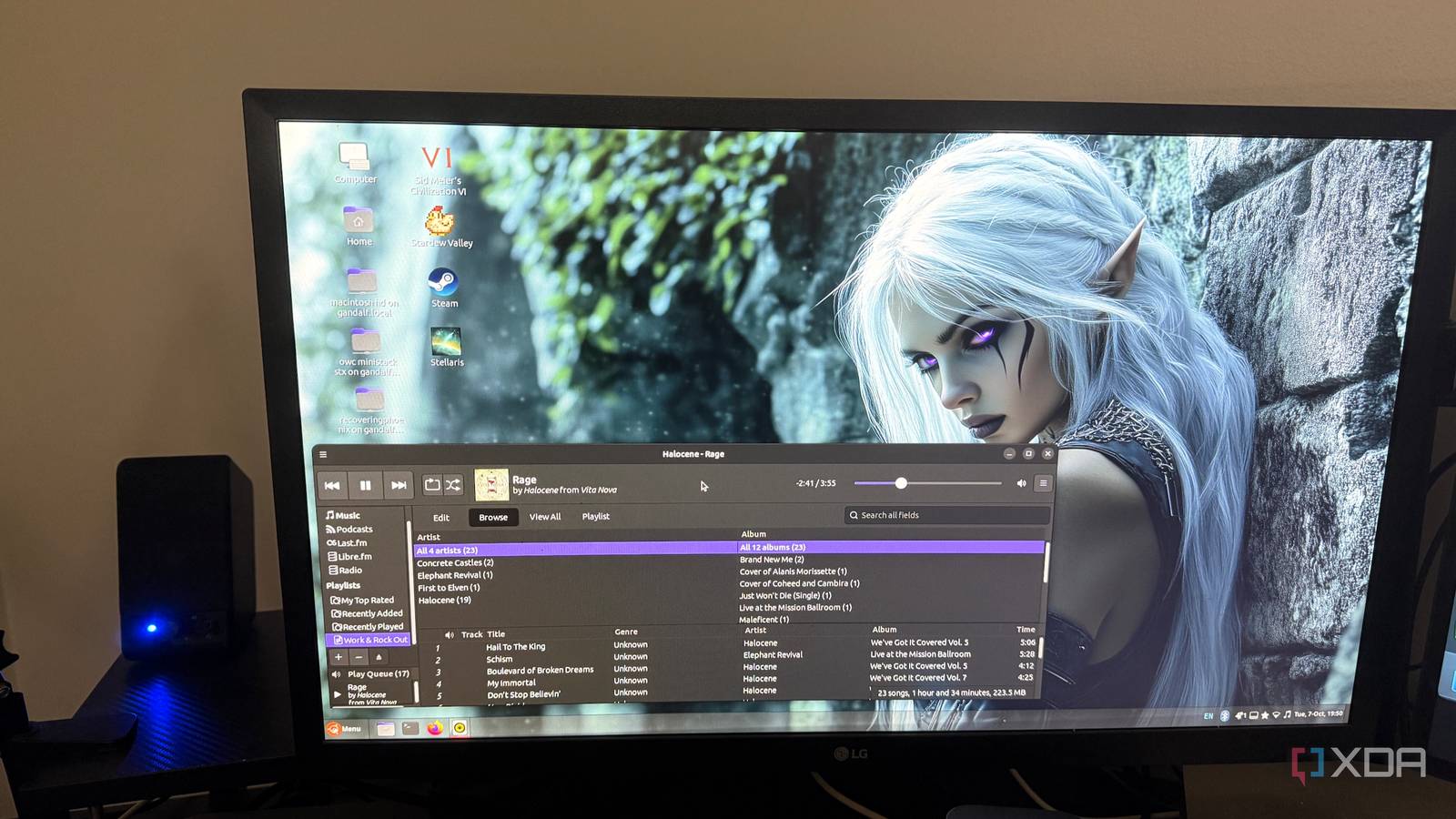Image resolution: width=1456 pixels, height=819 pixels.
Task: Click the Search all fields box
Action: 946,515
